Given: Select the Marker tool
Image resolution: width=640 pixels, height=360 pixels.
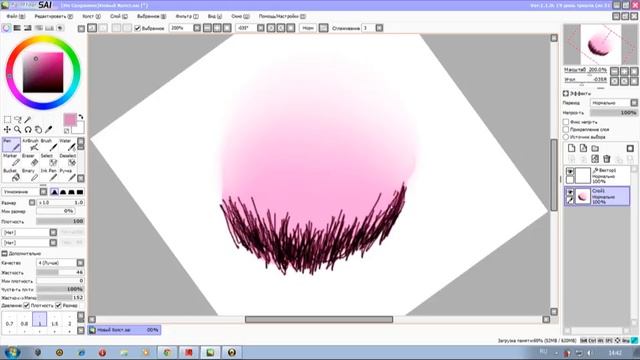Looking at the screenshot, I should [11, 160].
